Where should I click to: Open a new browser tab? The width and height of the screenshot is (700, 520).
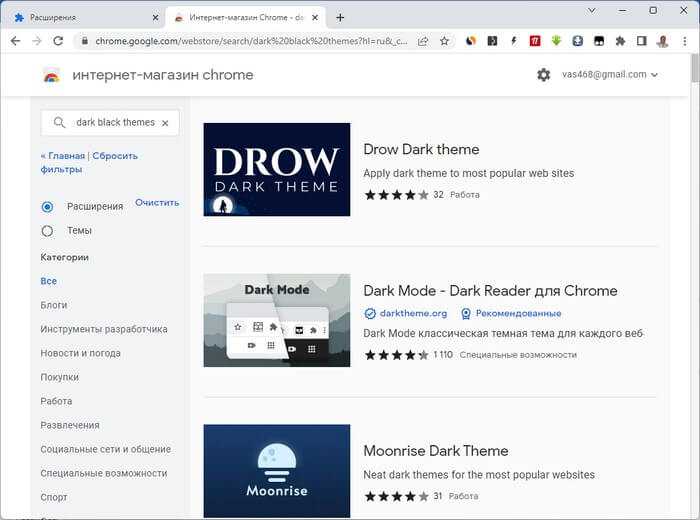(x=340, y=17)
